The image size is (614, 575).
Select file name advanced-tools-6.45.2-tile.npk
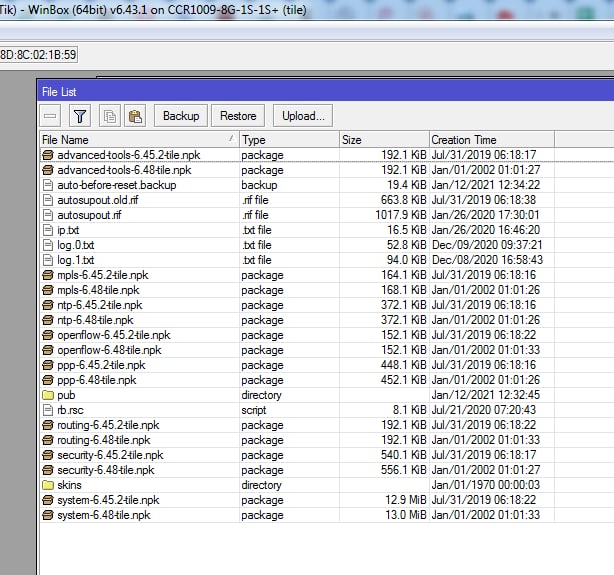coord(129,155)
